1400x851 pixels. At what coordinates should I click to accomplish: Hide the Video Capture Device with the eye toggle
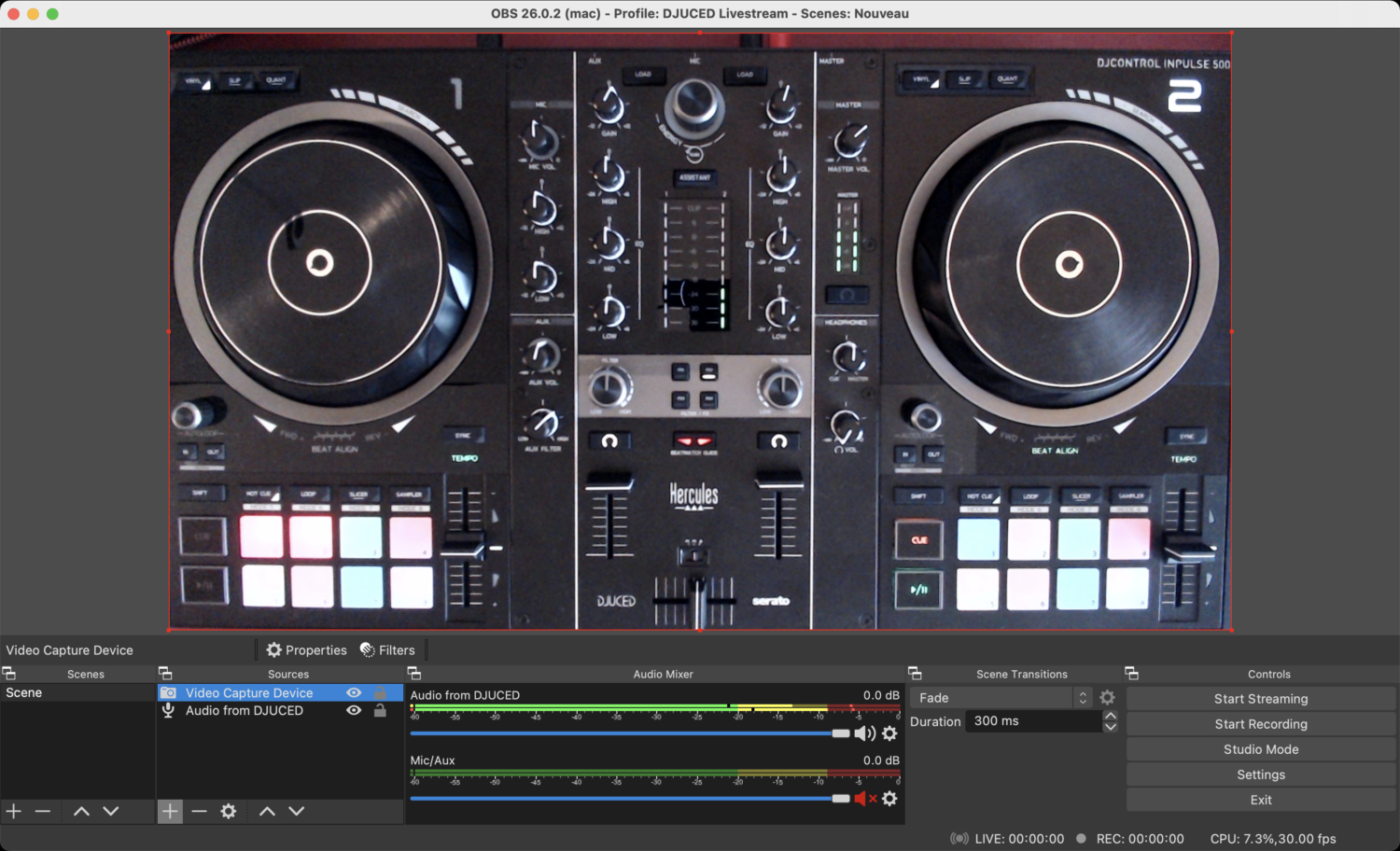353,692
